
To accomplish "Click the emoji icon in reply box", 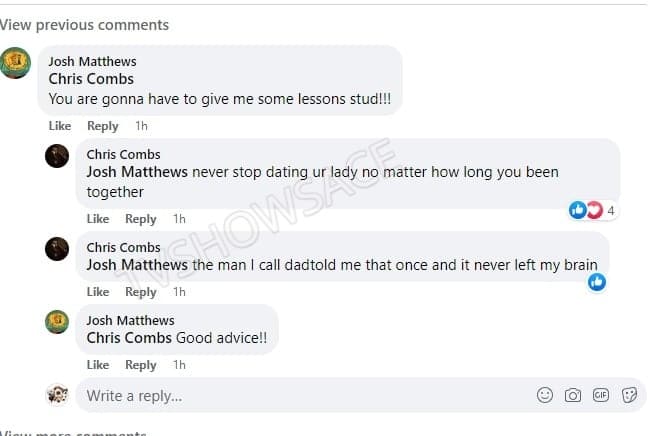I will [545, 395].
